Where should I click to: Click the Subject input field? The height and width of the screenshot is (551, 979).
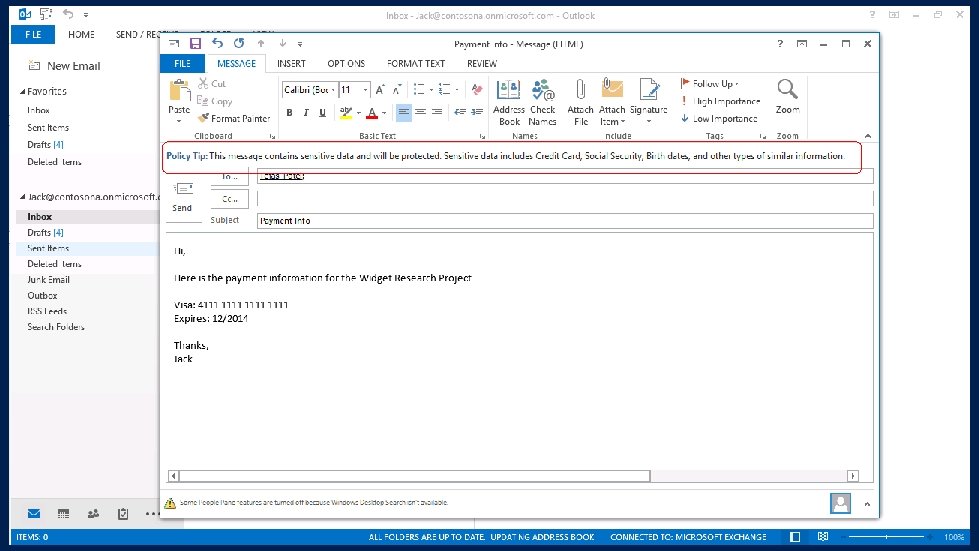point(565,221)
